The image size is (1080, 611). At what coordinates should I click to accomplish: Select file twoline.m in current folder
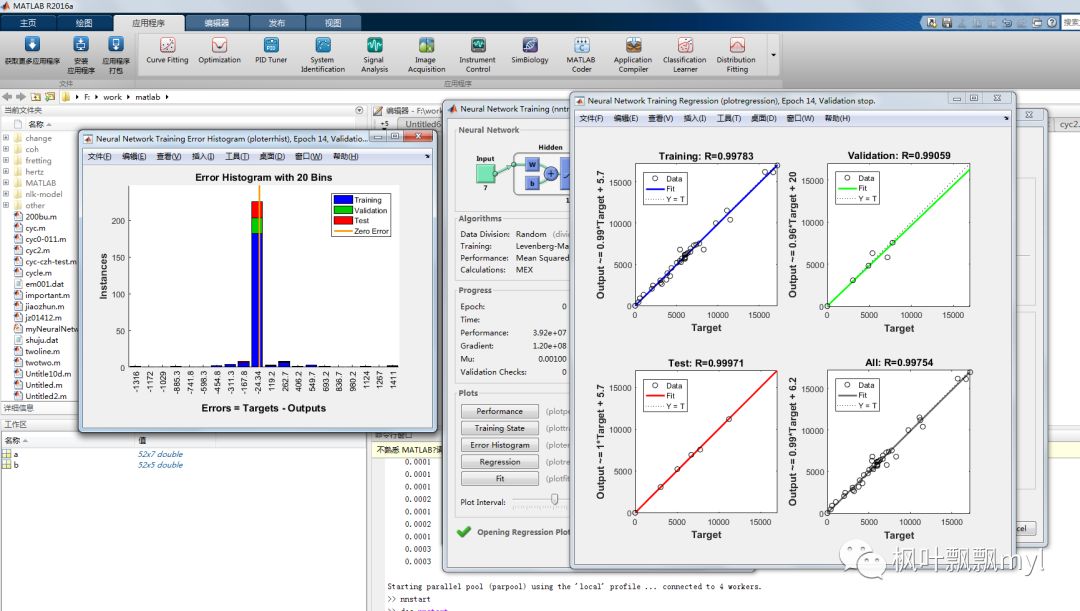[x=43, y=351]
